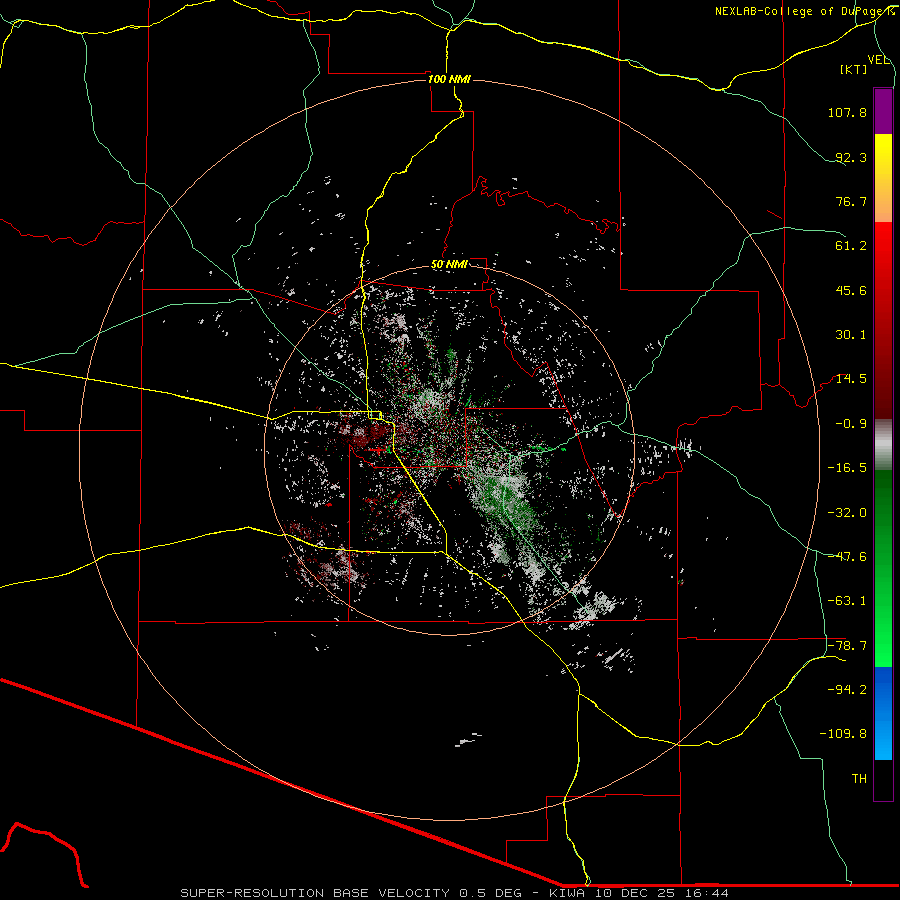Click the 107.8 legend value
Viewport: 900px width, 900px height.
tap(847, 112)
